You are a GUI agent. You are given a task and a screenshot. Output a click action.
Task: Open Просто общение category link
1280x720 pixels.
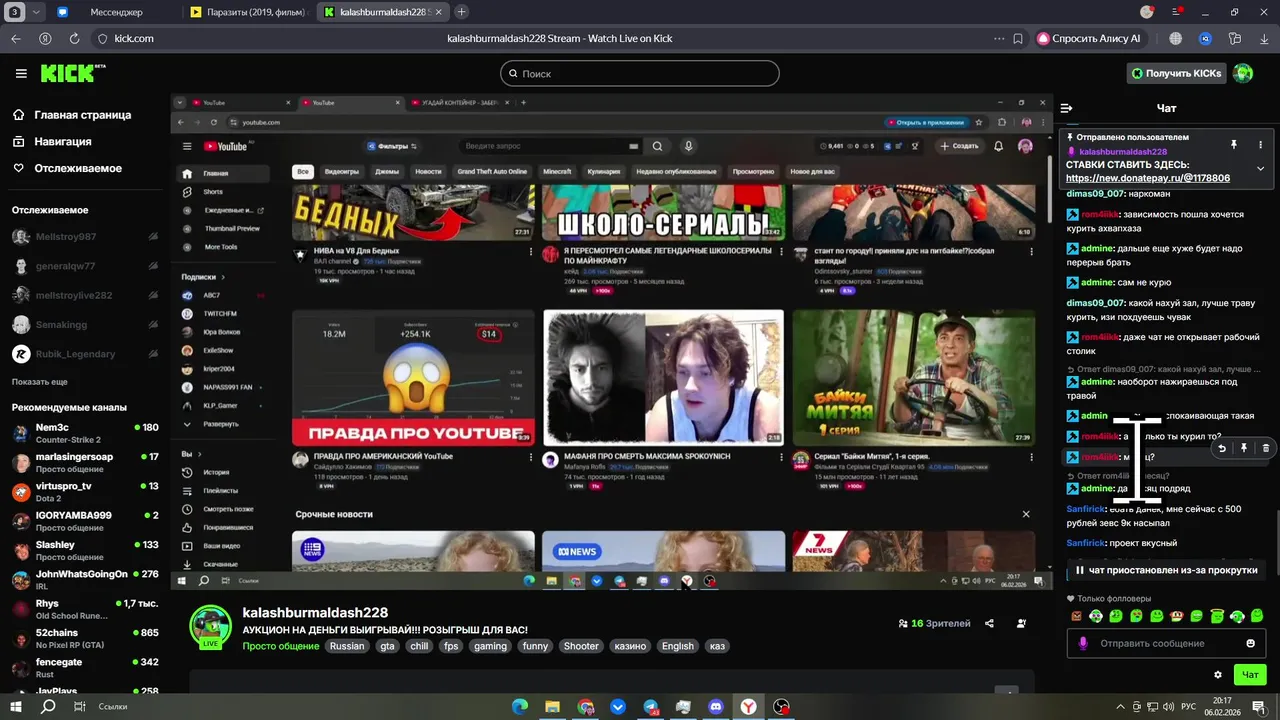[281, 646]
